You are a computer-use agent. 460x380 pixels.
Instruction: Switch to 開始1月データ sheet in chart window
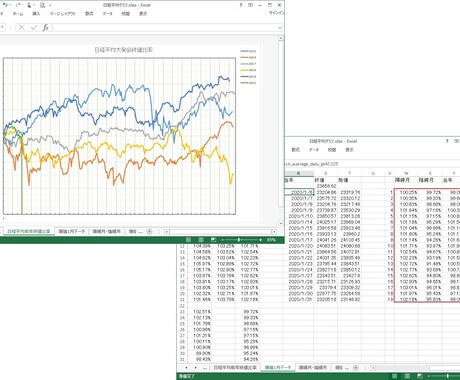pos(72,231)
